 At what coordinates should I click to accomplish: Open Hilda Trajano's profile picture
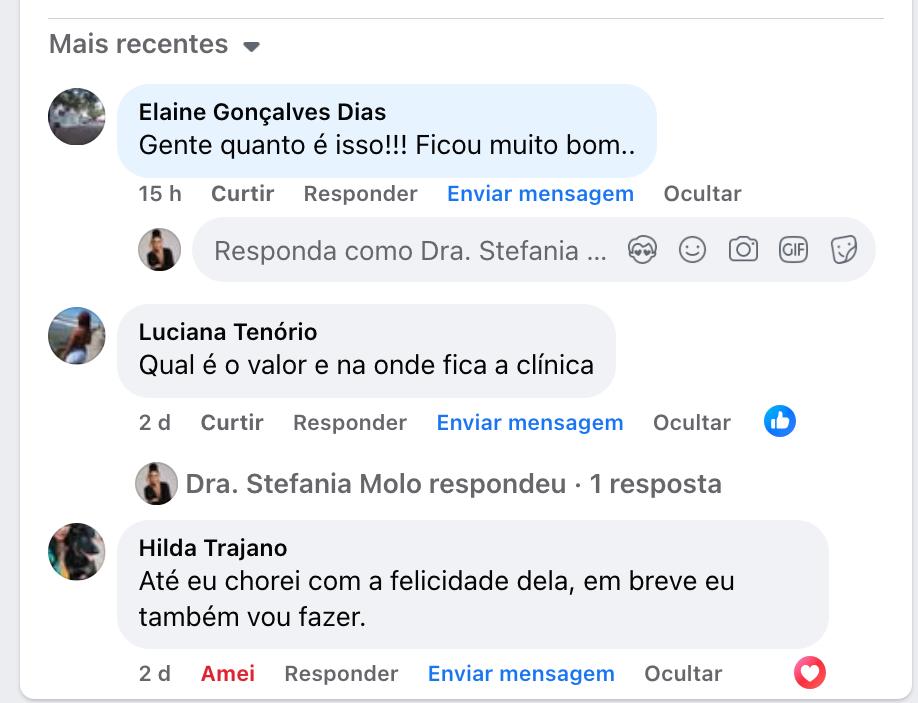pyautogui.click(x=77, y=552)
